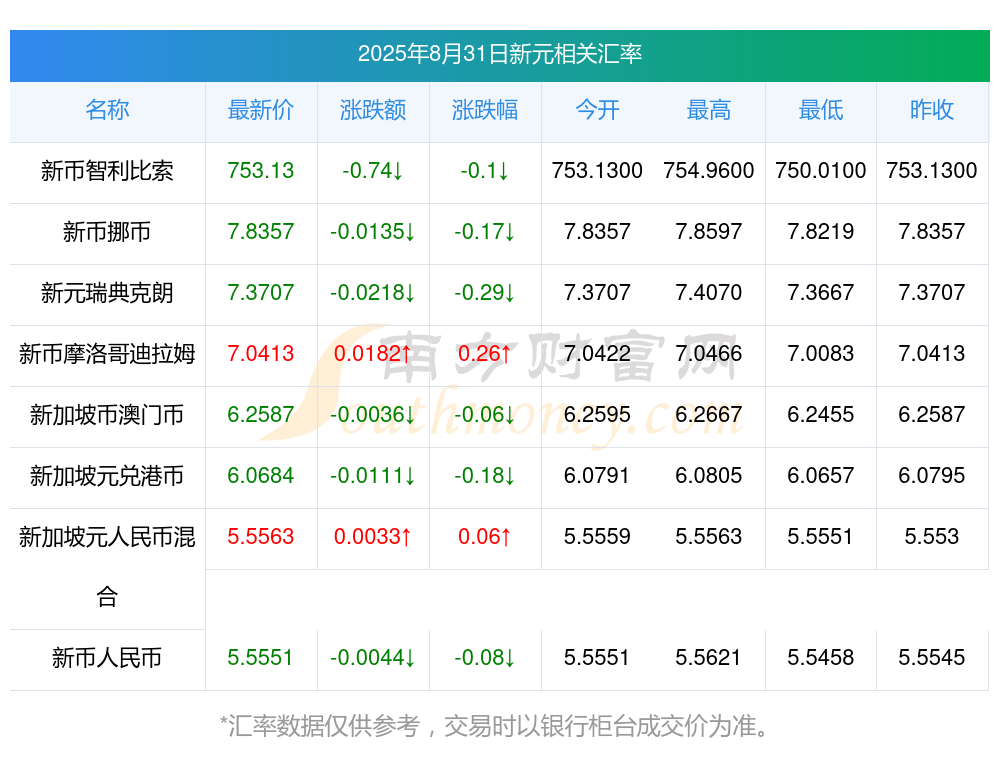Click the row name 新加坡币澳门币
Viewport: 1000px width, 757px height.
(x=107, y=415)
